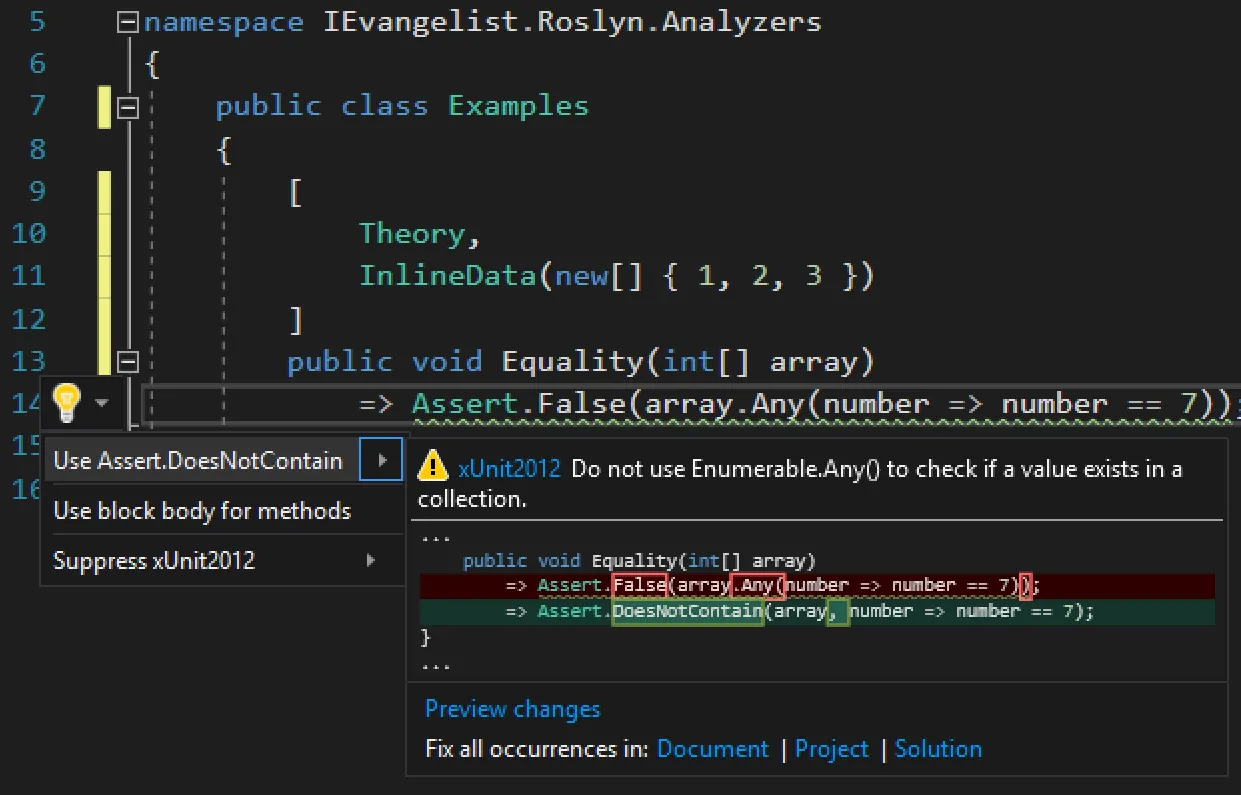Fix all occurrences in Document

(712, 749)
